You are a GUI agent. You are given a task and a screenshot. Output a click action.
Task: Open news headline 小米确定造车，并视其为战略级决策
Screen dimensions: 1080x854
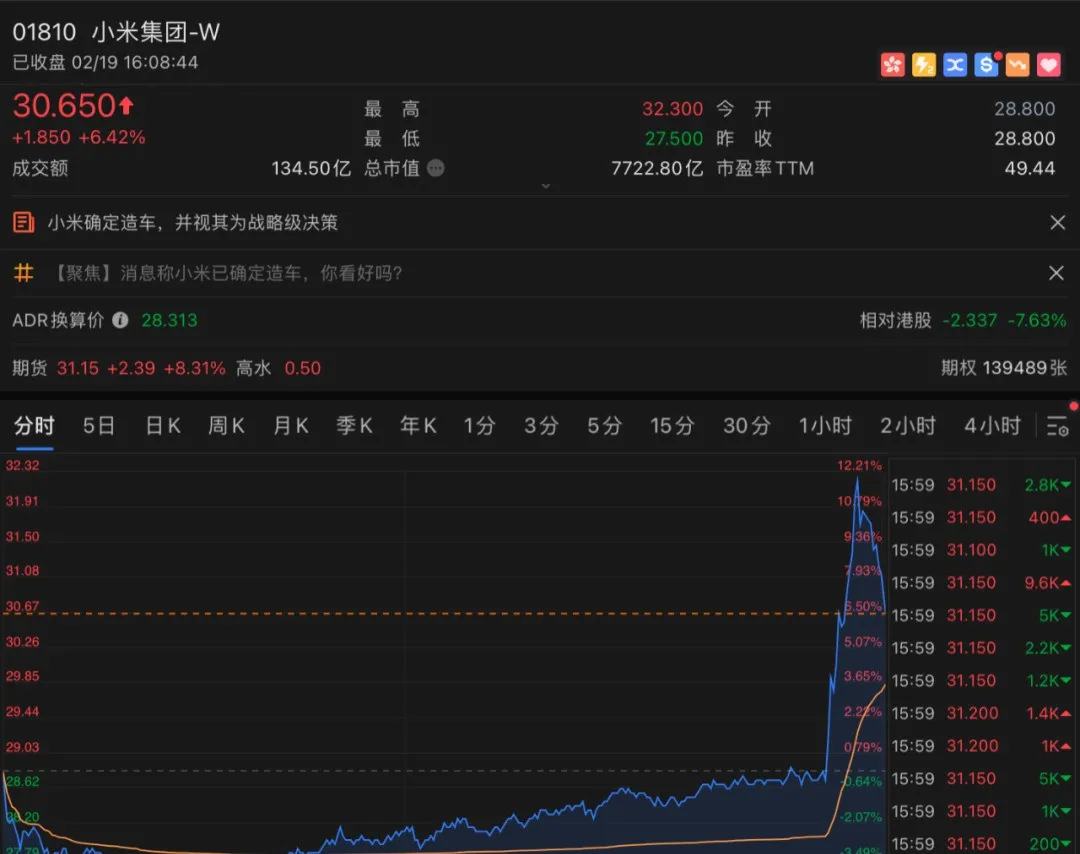pyautogui.click(x=193, y=222)
